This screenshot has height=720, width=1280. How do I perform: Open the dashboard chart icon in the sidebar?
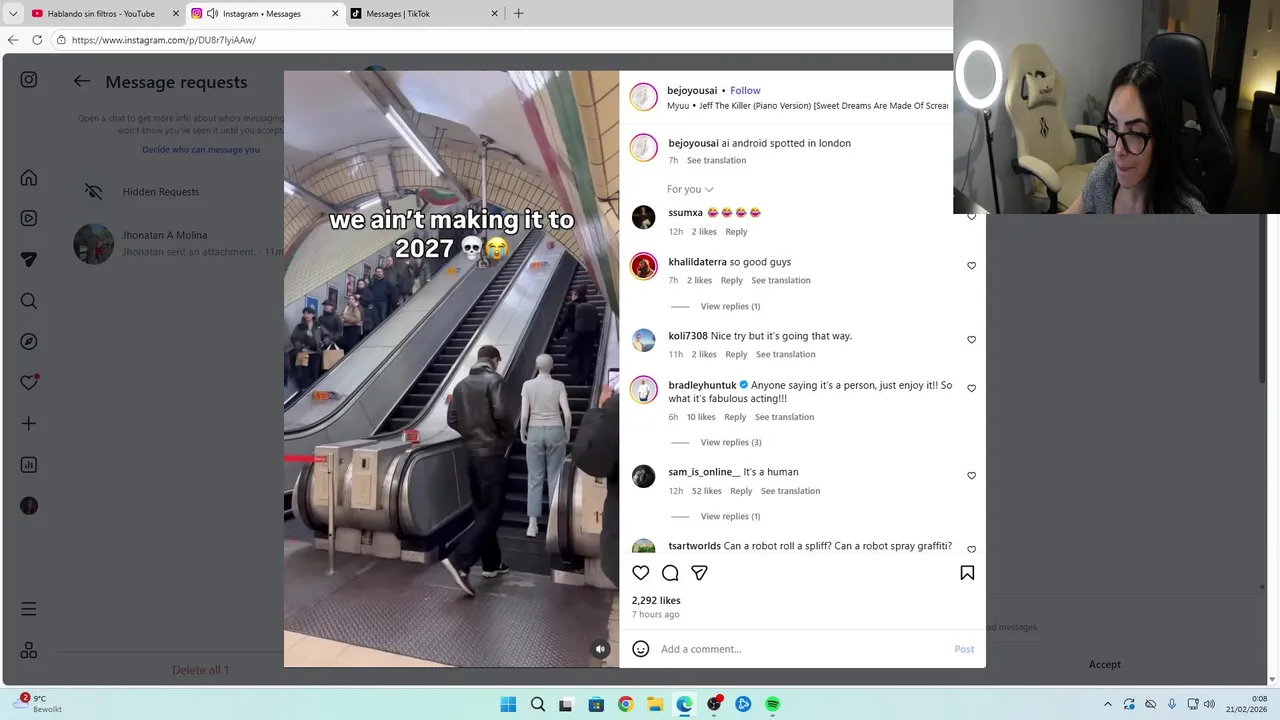pos(29,465)
